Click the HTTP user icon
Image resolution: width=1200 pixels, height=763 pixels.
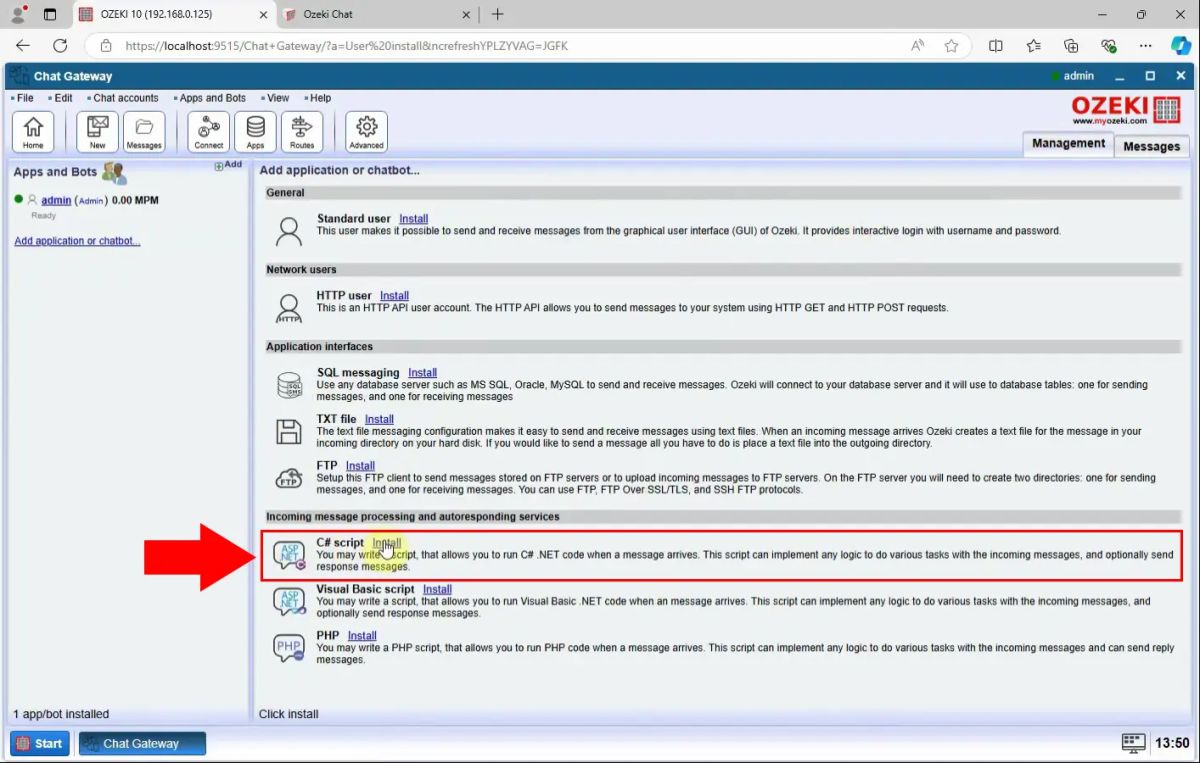[x=289, y=308]
